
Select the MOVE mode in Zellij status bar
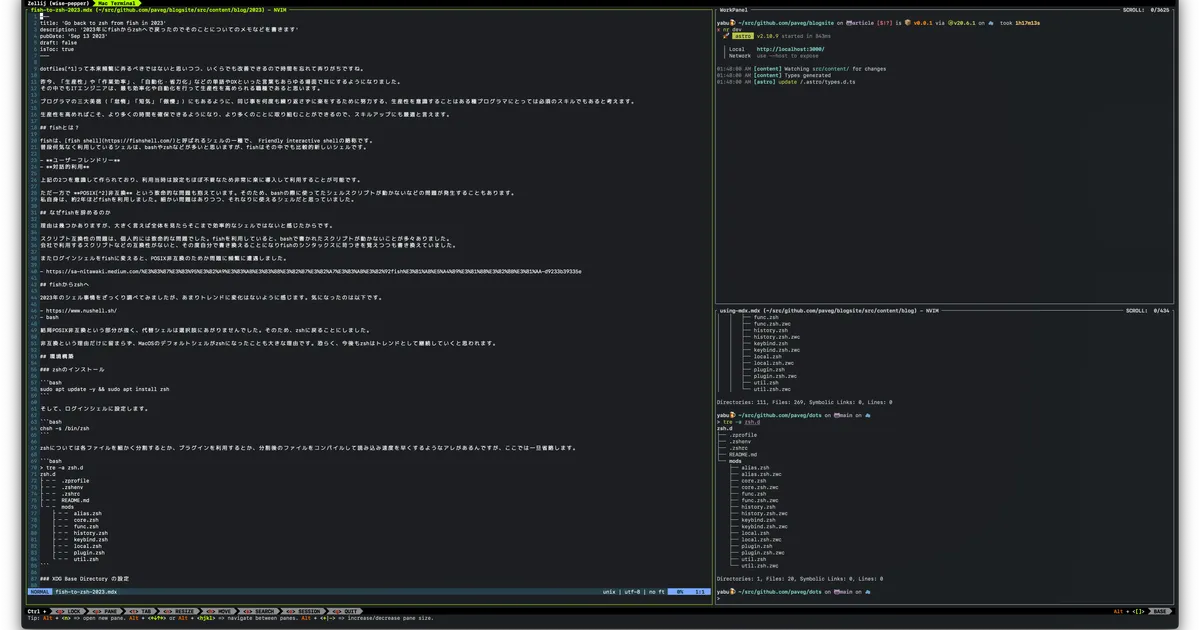click(220, 611)
